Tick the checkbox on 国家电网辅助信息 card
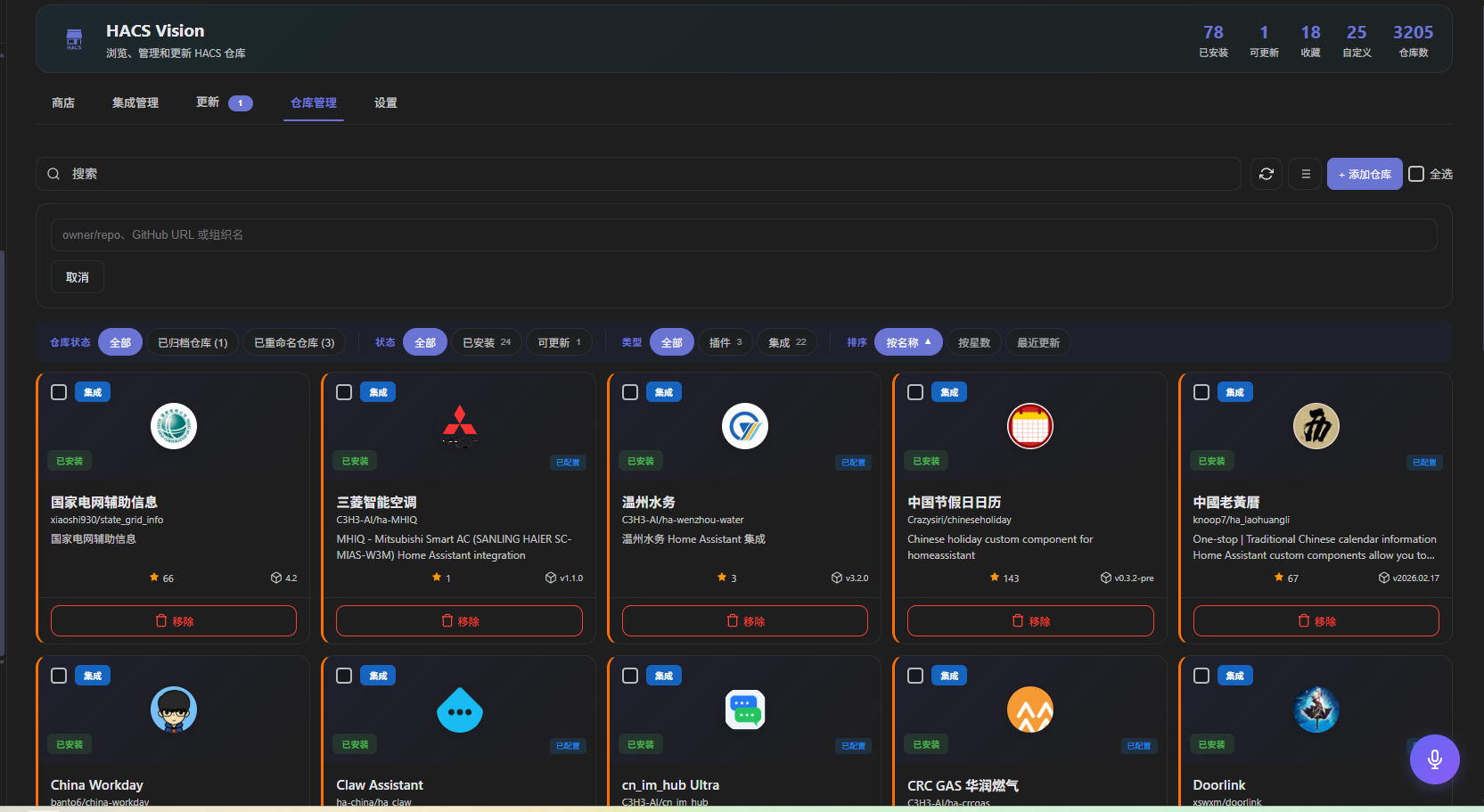 (59, 392)
